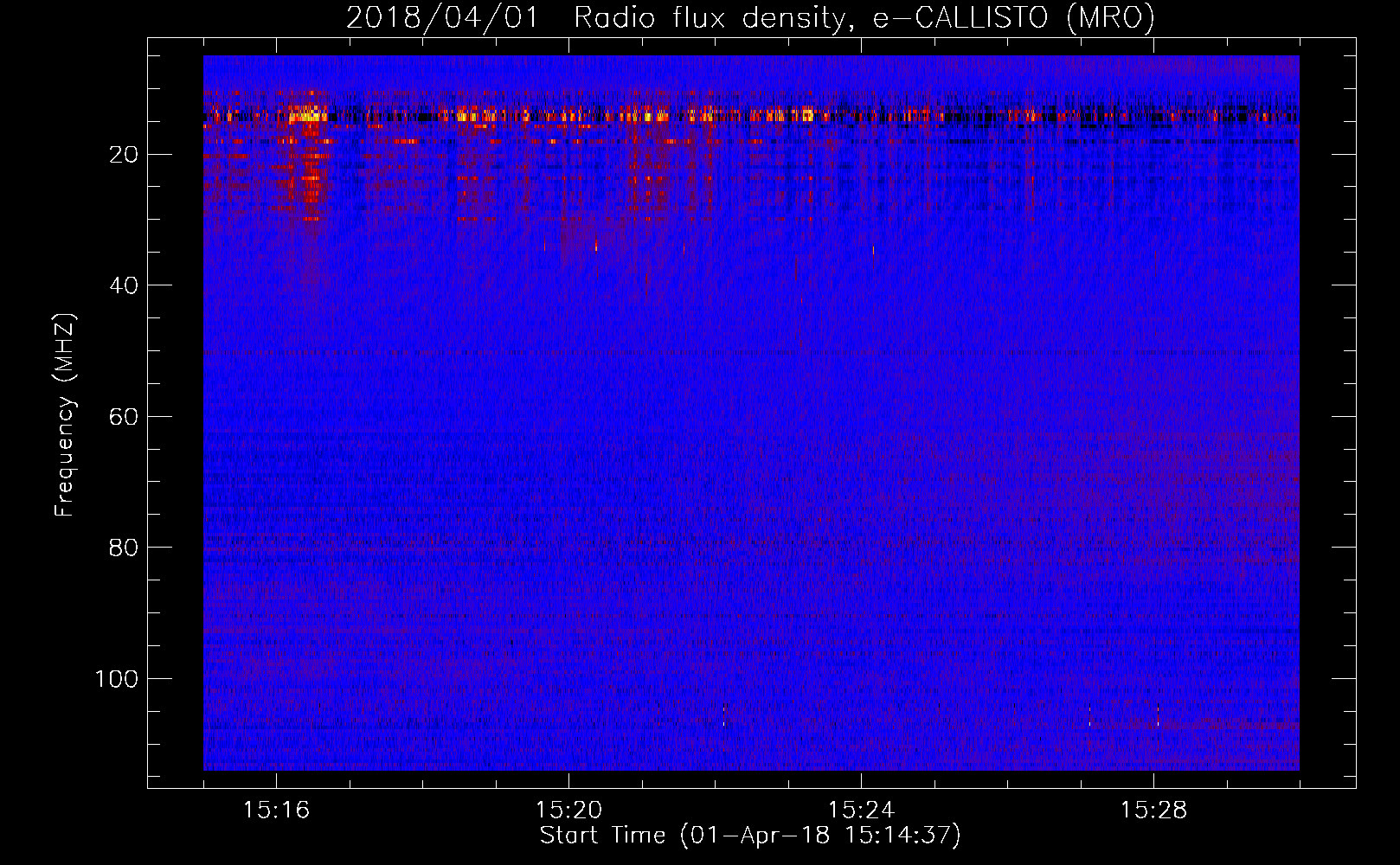
Task: Click the 80 MHz frequency tick label
Action: [124, 548]
